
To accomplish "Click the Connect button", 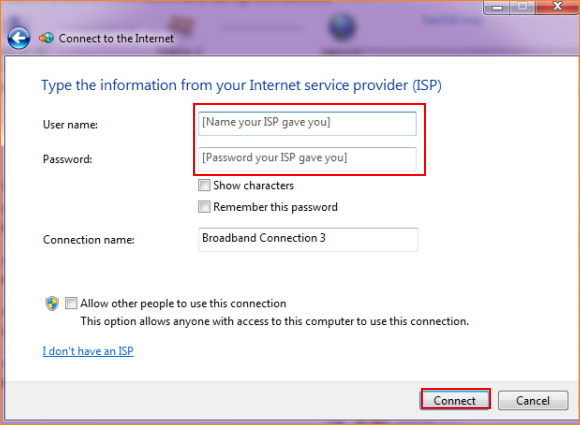I will pos(455,400).
